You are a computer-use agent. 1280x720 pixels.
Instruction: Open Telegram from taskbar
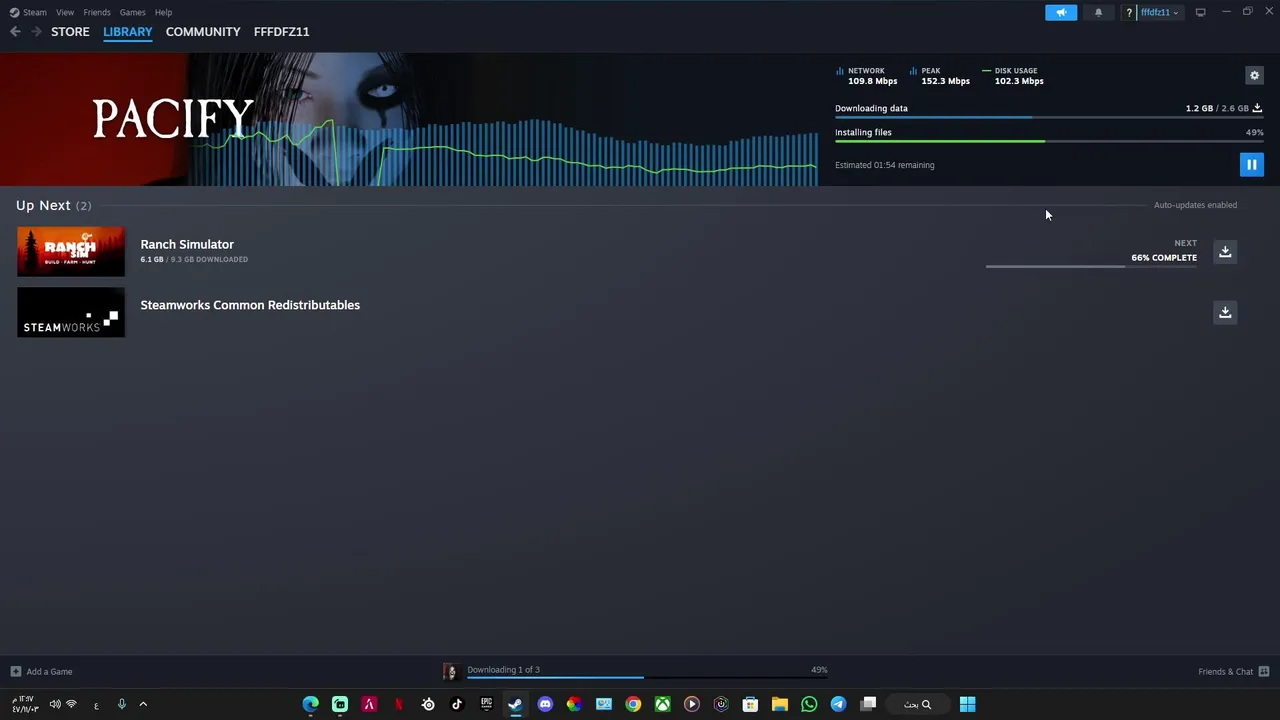[838, 704]
